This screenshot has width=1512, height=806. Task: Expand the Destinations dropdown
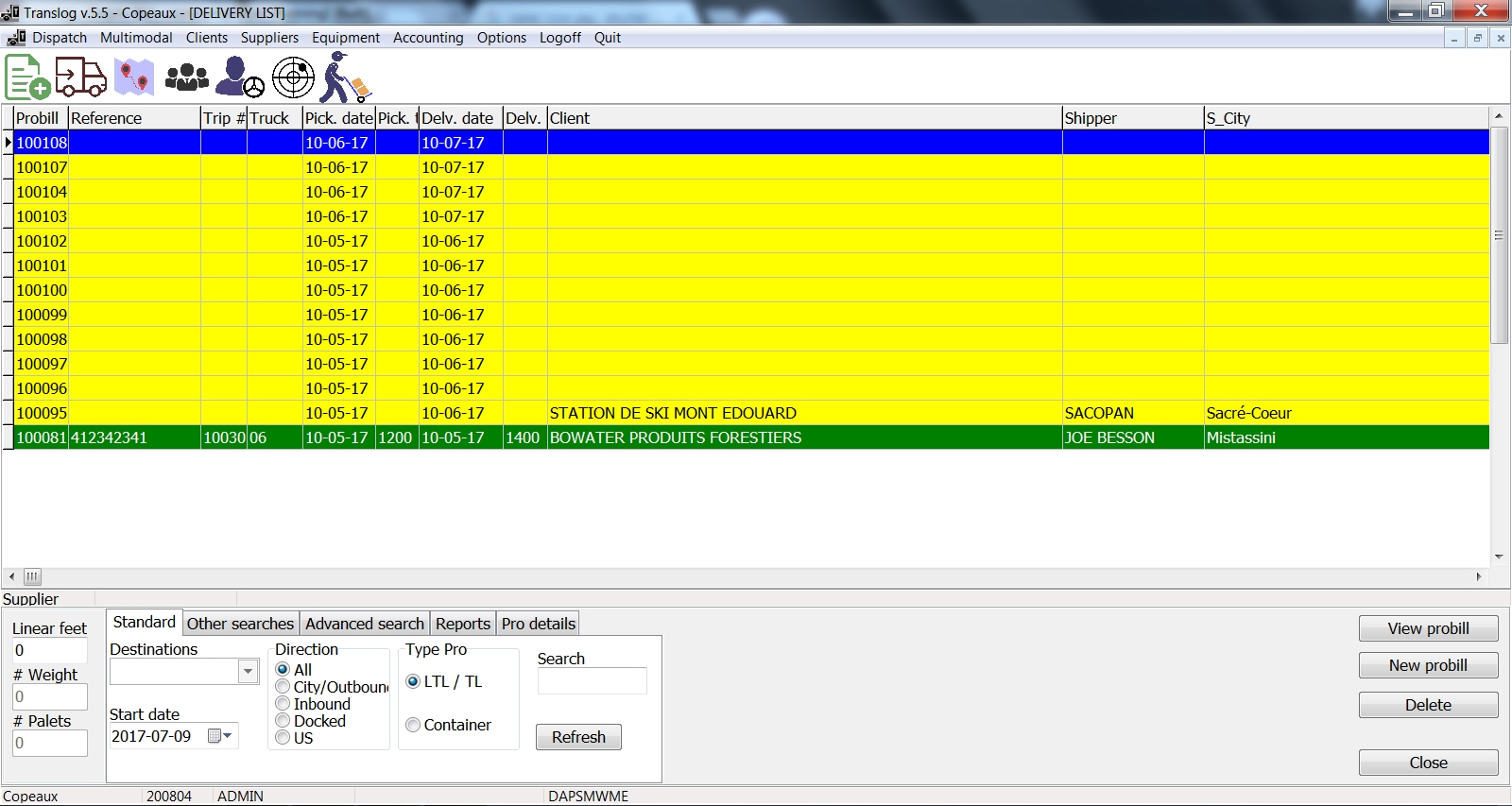[x=248, y=672]
